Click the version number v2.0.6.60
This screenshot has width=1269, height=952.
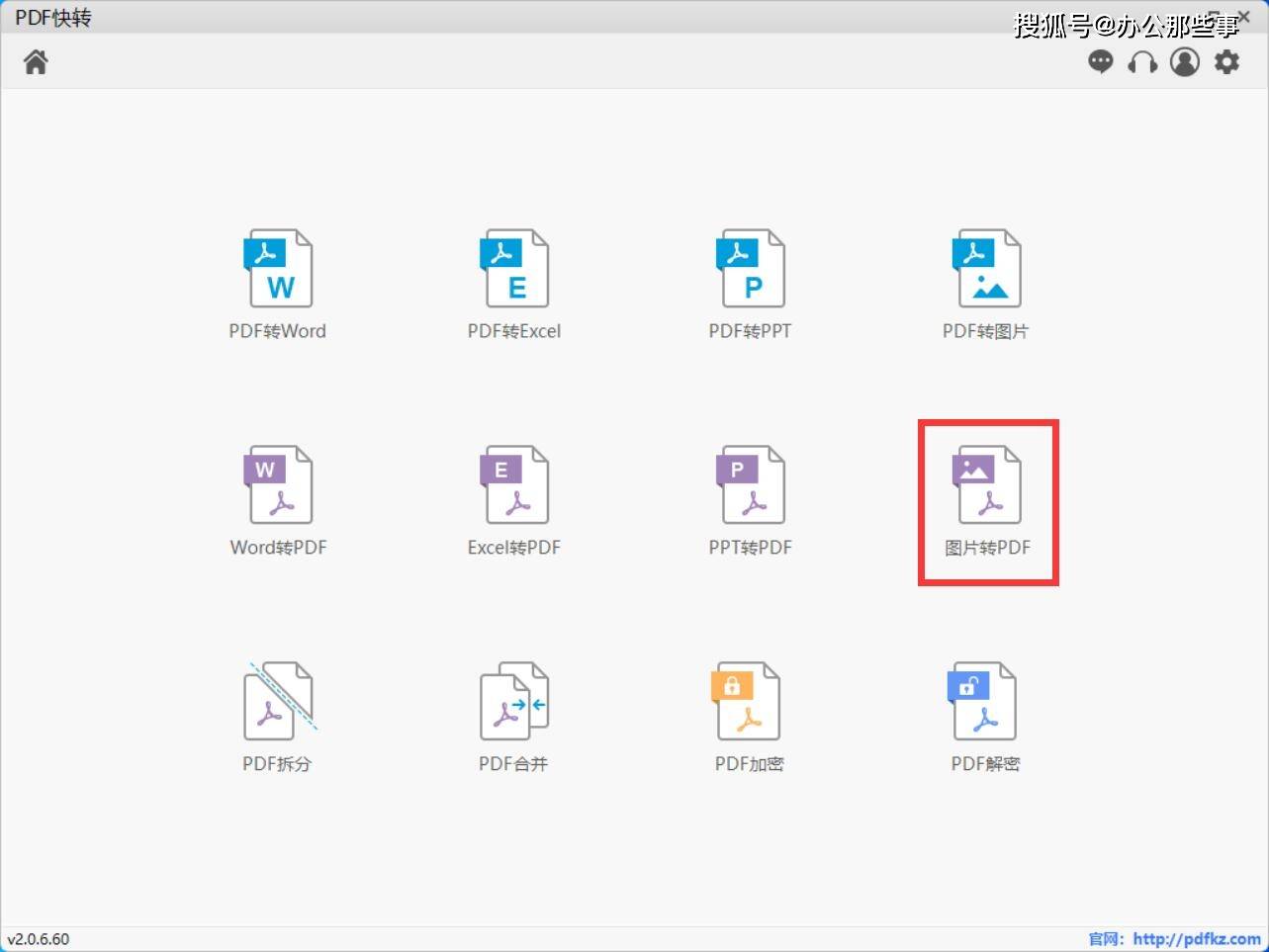(x=39, y=939)
